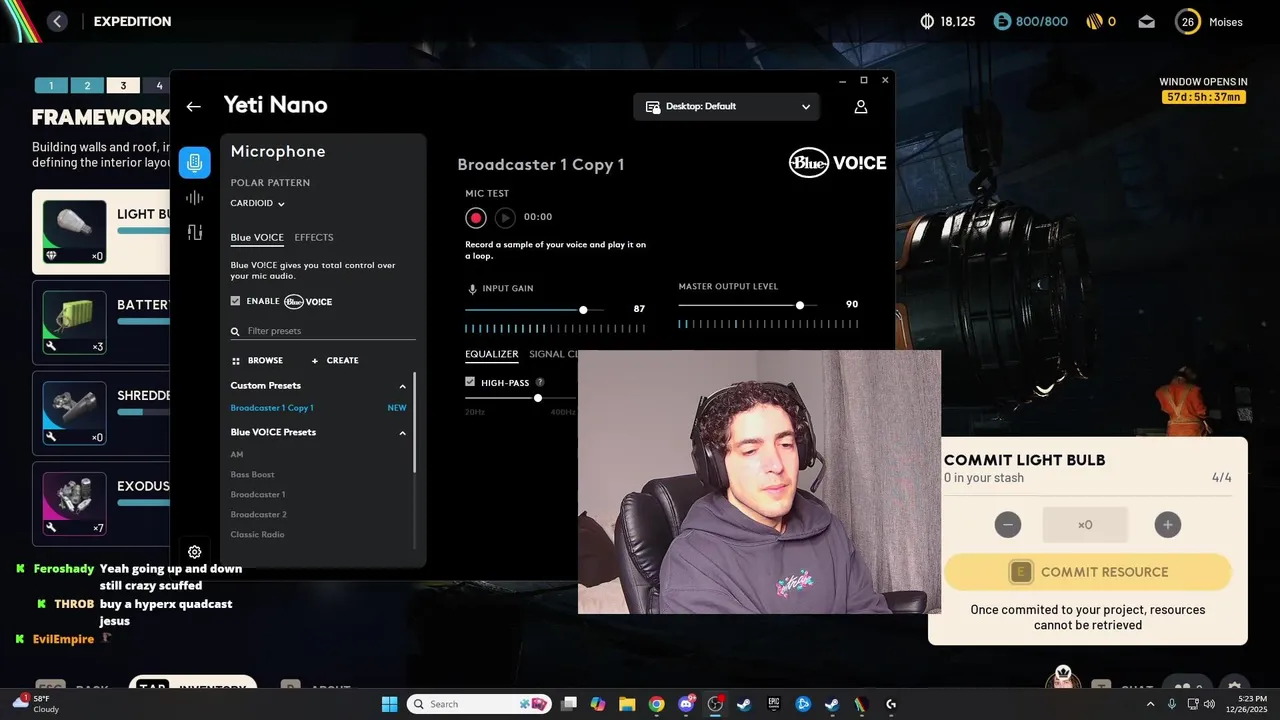The image size is (1280, 720).
Task: Click the High-Pass frequency slider handle
Action: pos(538,398)
